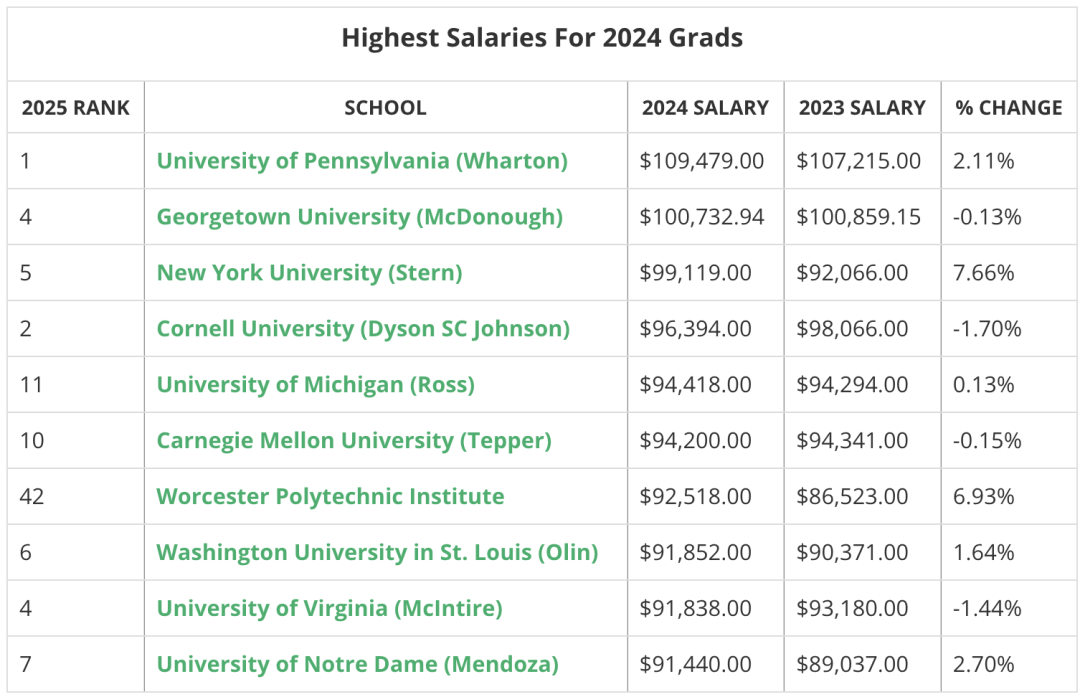Viewport: 1080px width, 697px height.
Task: Click Wharton's $109,479.00 salary cell
Action: [703, 161]
